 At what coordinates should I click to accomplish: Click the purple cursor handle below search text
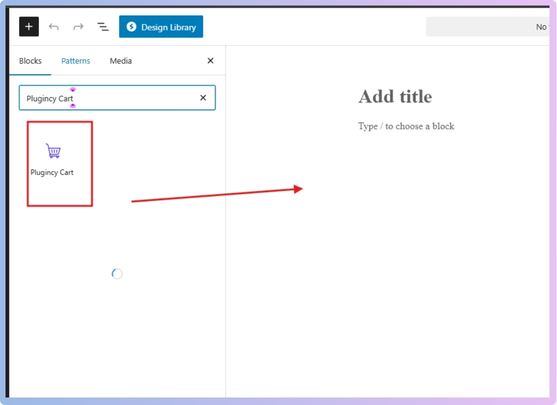[73, 106]
